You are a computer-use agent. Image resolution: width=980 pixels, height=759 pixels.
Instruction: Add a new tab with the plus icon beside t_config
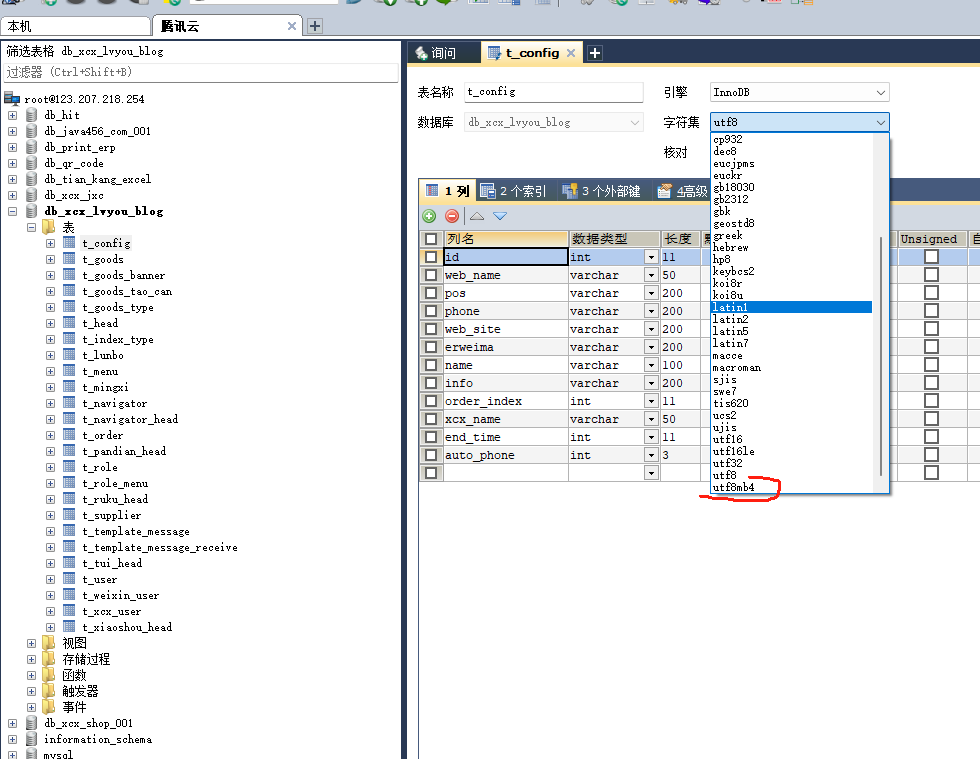595,53
